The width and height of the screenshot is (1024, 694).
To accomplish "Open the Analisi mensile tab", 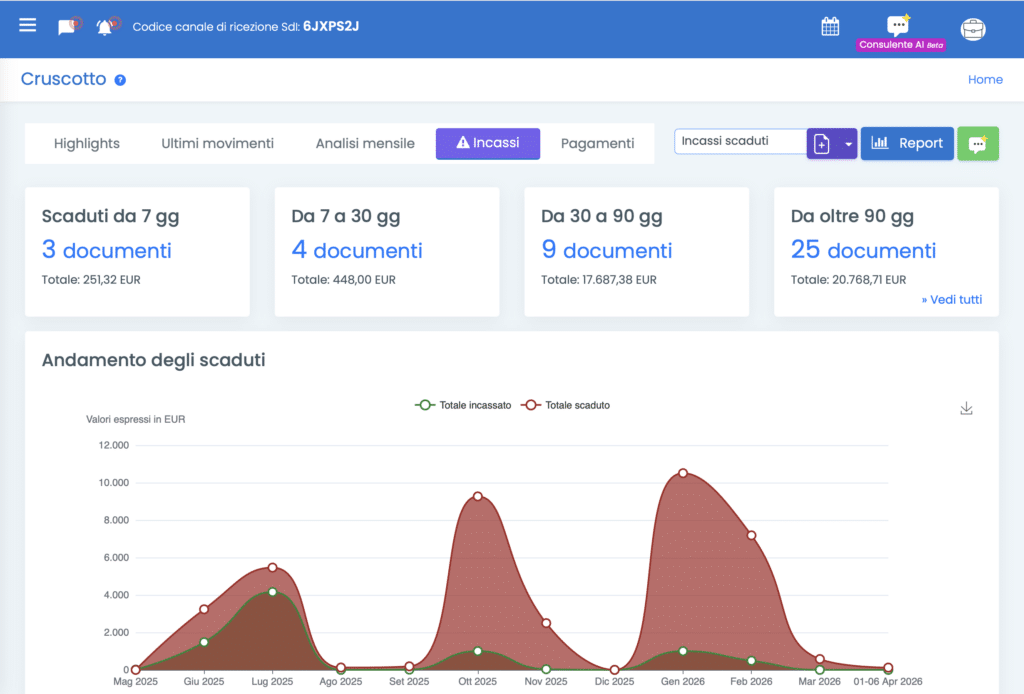I will click(365, 143).
